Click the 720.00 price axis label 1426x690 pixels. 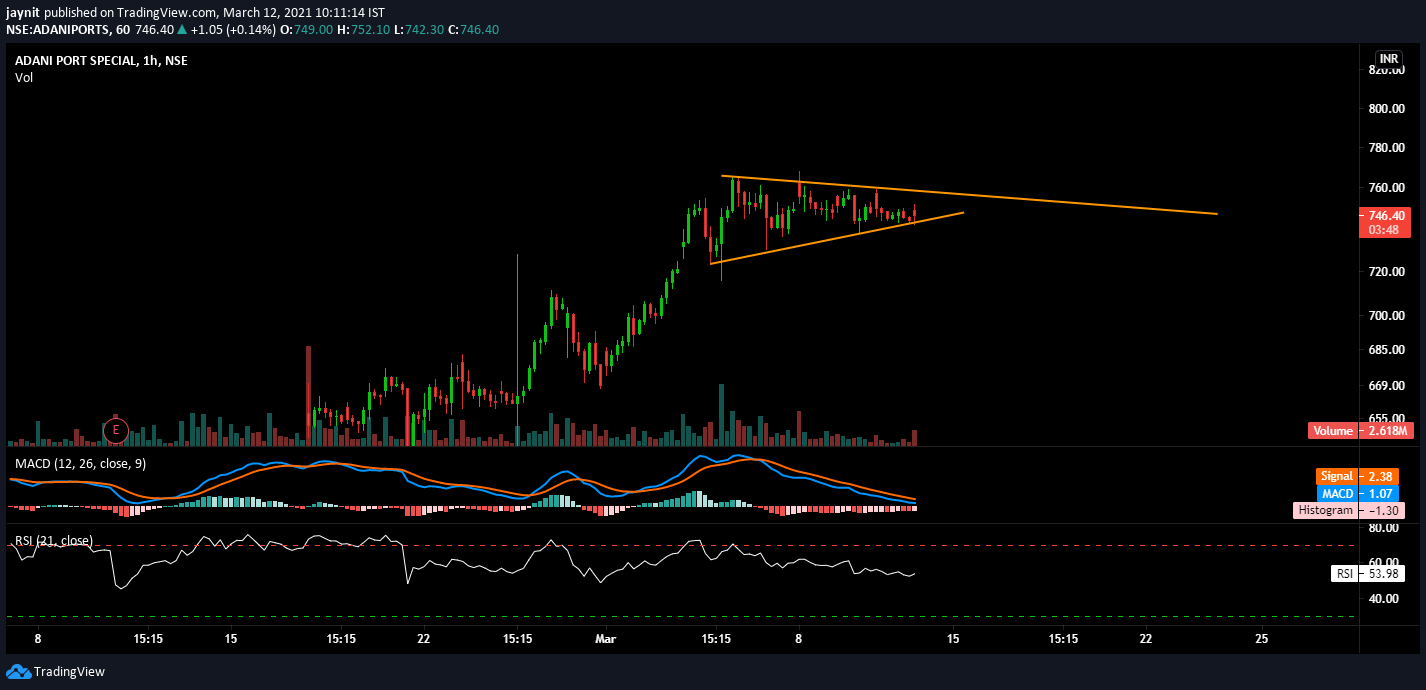tap(1386, 271)
